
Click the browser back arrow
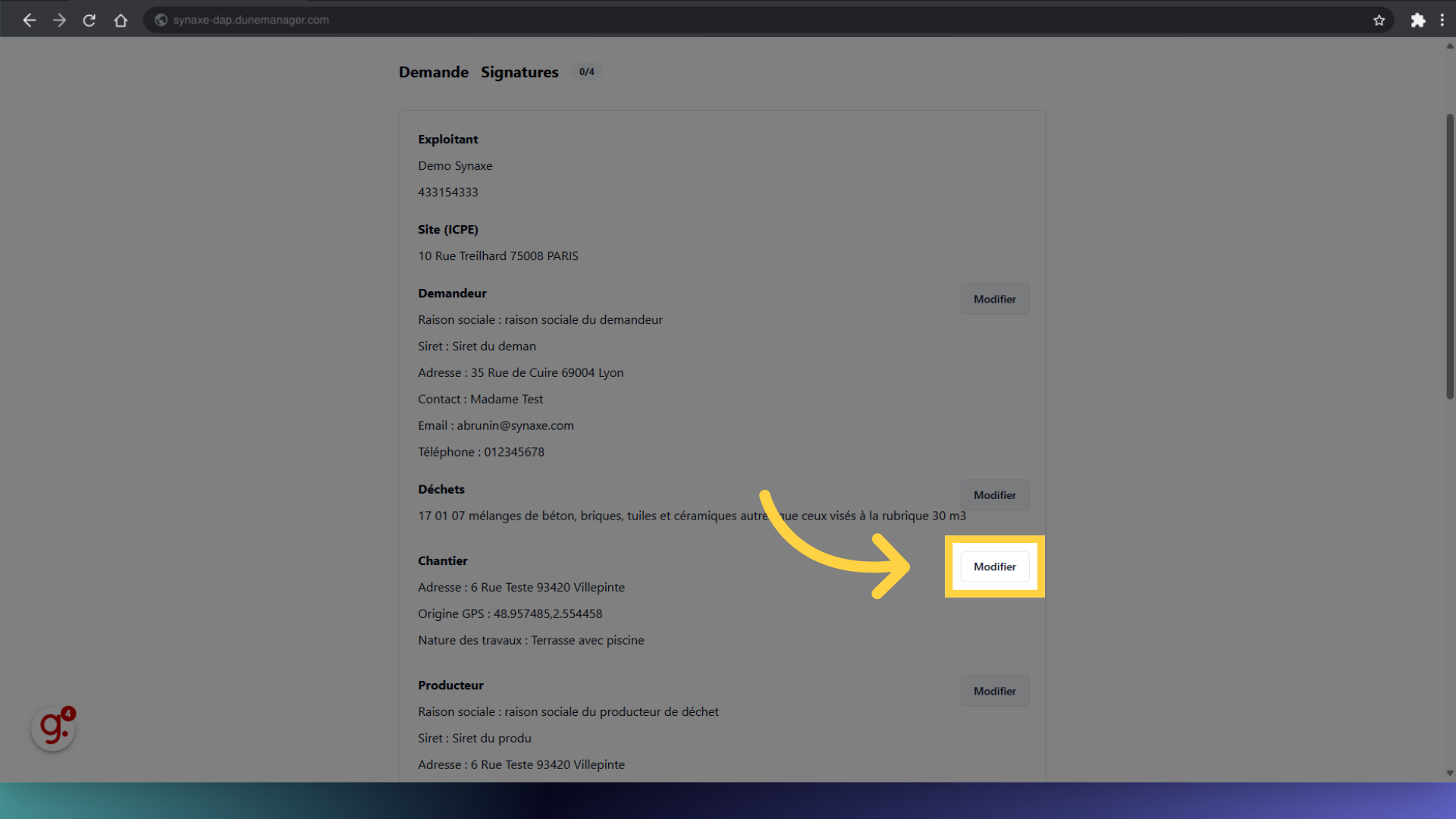[30, 20]
